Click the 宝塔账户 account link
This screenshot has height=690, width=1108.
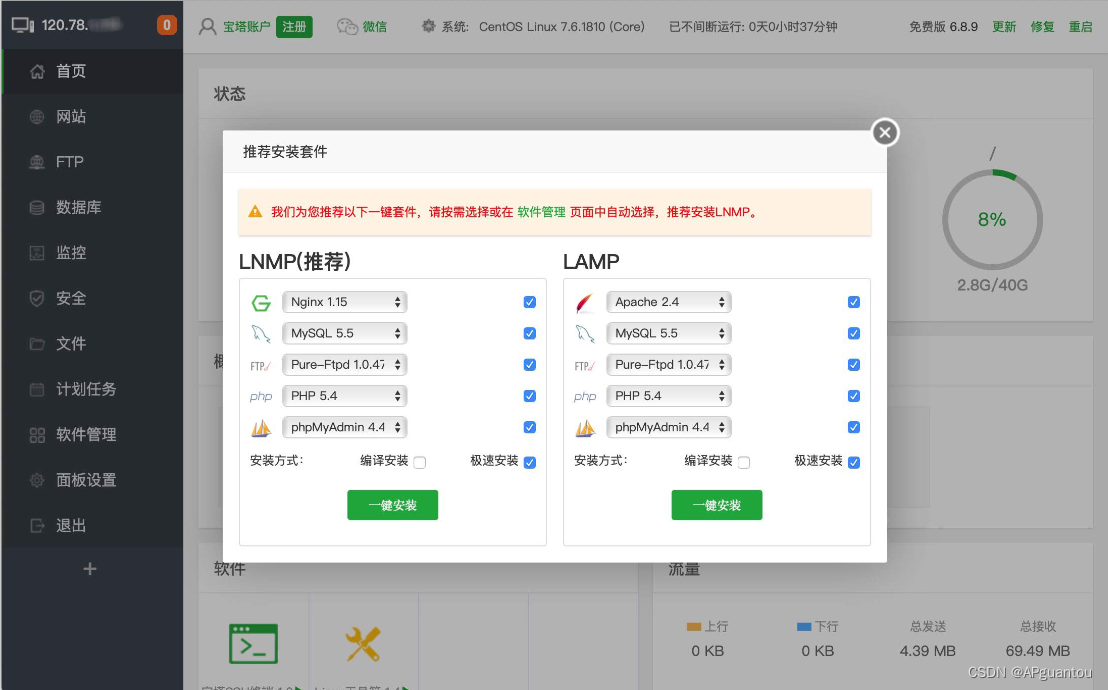pyautogui.click(x=247, y=27)
